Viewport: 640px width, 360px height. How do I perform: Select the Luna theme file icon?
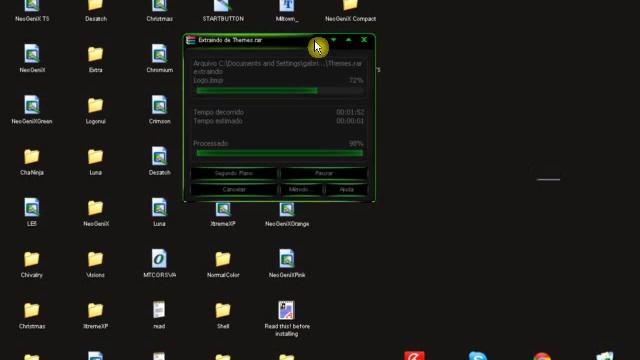pos(159,208)
